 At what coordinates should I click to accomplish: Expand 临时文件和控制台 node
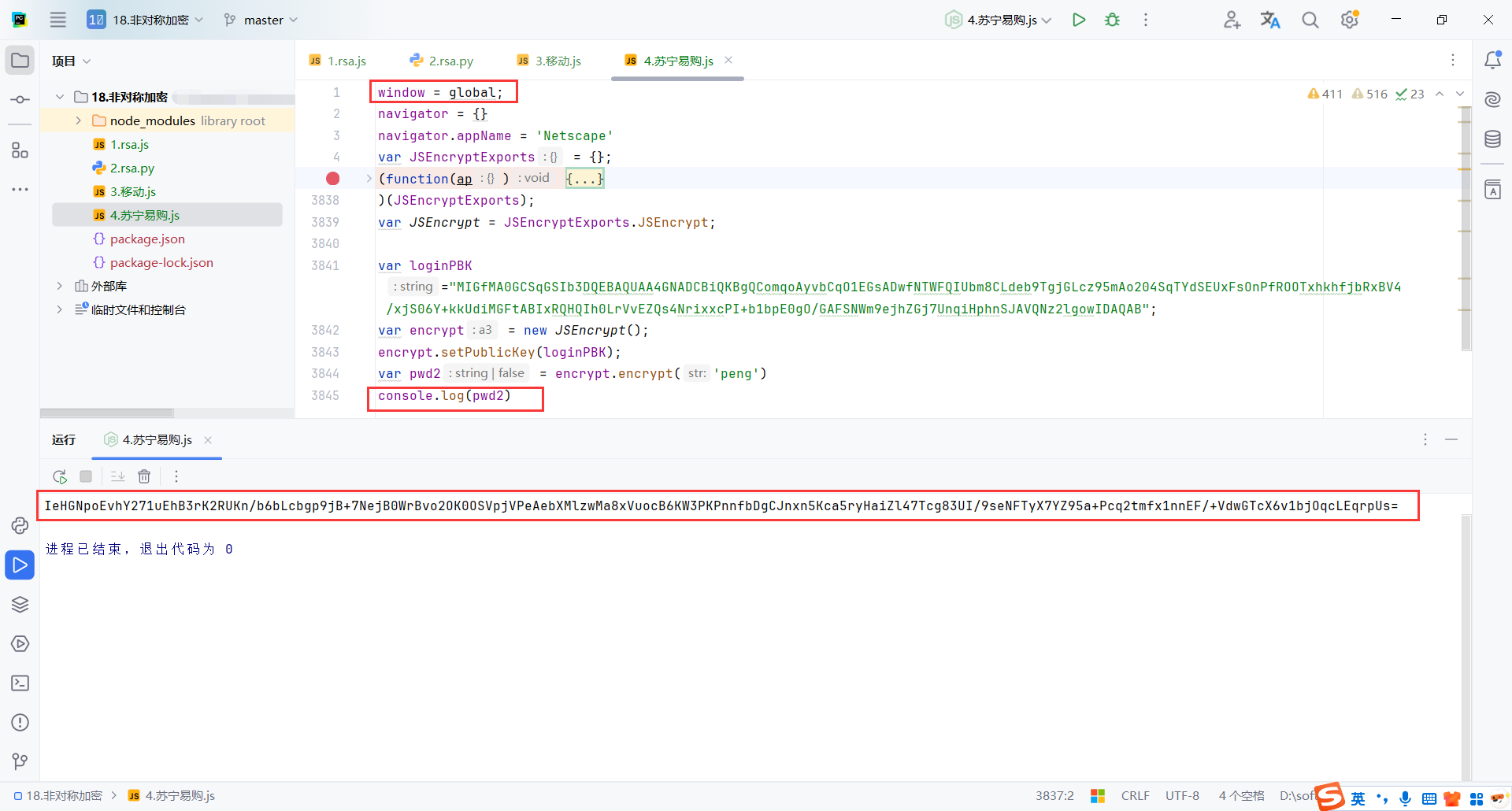coord(60,309)
